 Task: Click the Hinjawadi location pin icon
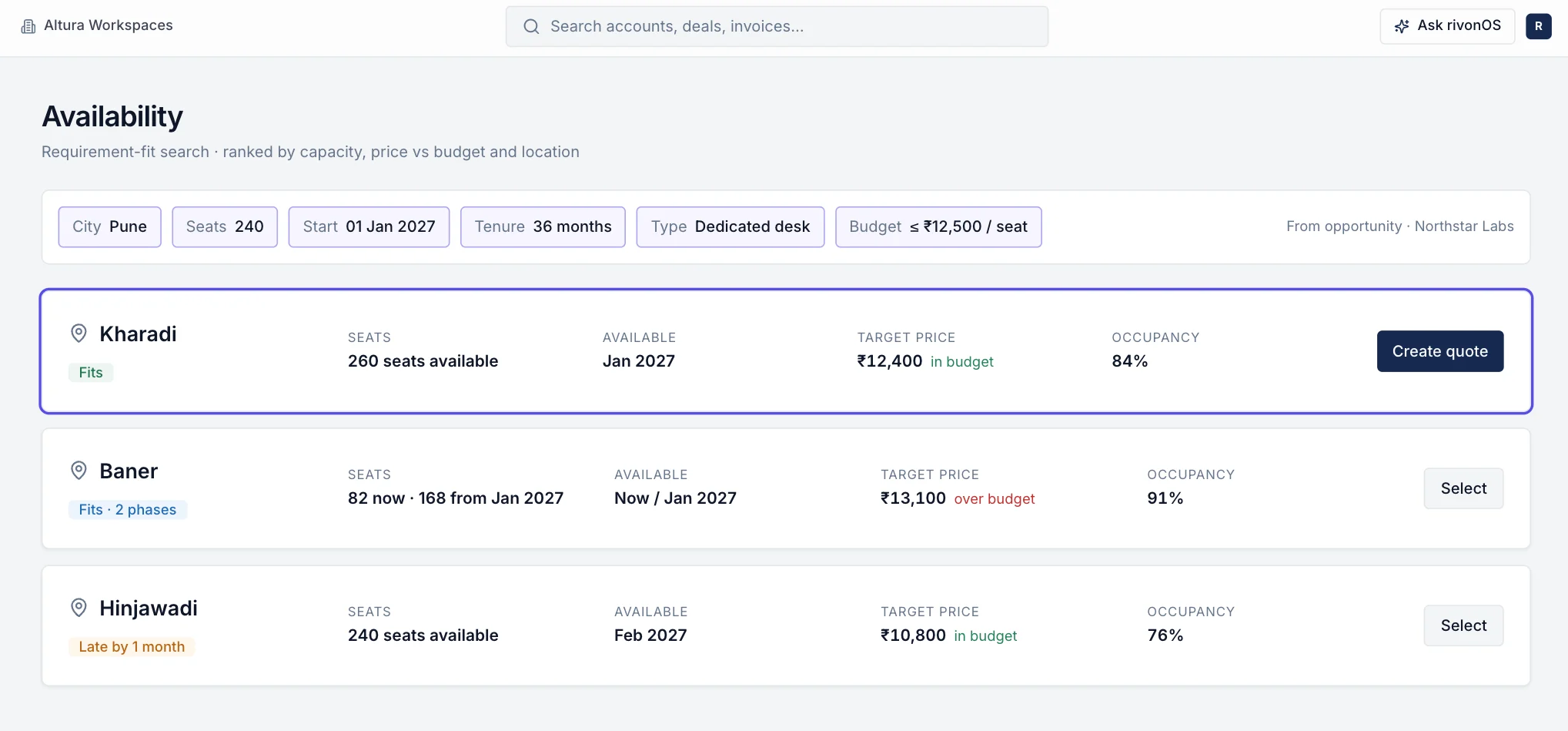[79, 608]
